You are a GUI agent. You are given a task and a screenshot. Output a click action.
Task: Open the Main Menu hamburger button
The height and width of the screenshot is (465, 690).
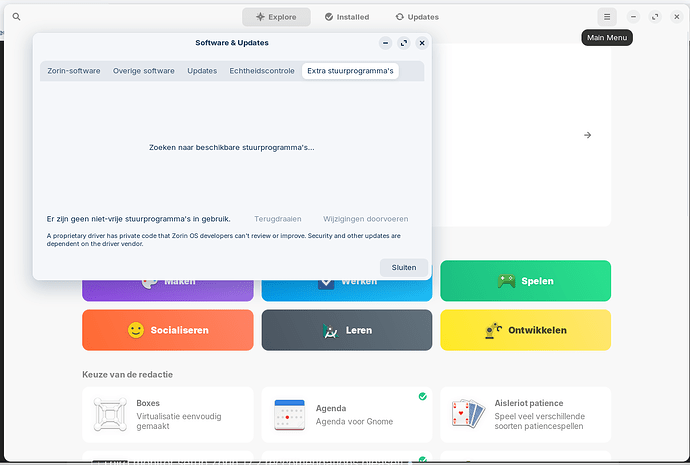click(x=607, y=17)
